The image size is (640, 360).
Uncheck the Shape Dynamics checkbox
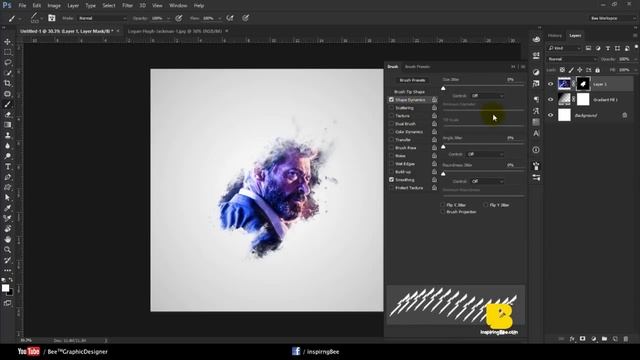(x=391, y=100)
